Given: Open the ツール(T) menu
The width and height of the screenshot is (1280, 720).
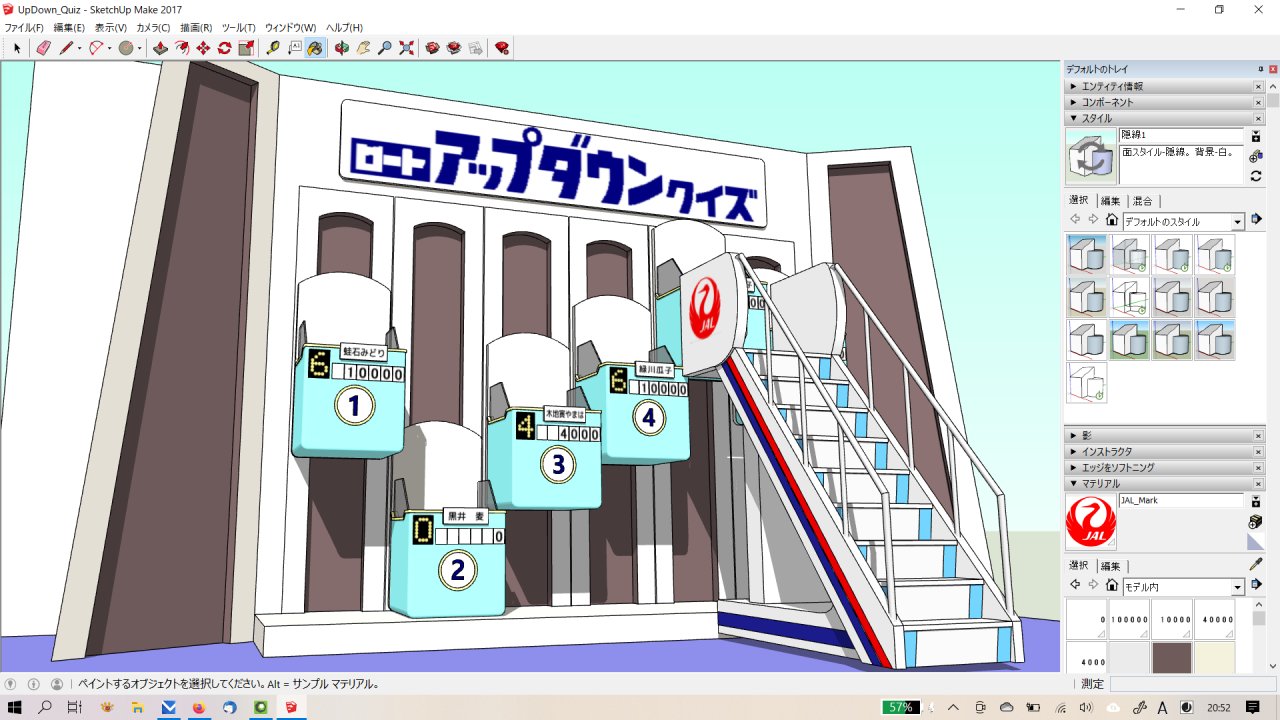Looking at the screenshot, I should click(238, 28).
